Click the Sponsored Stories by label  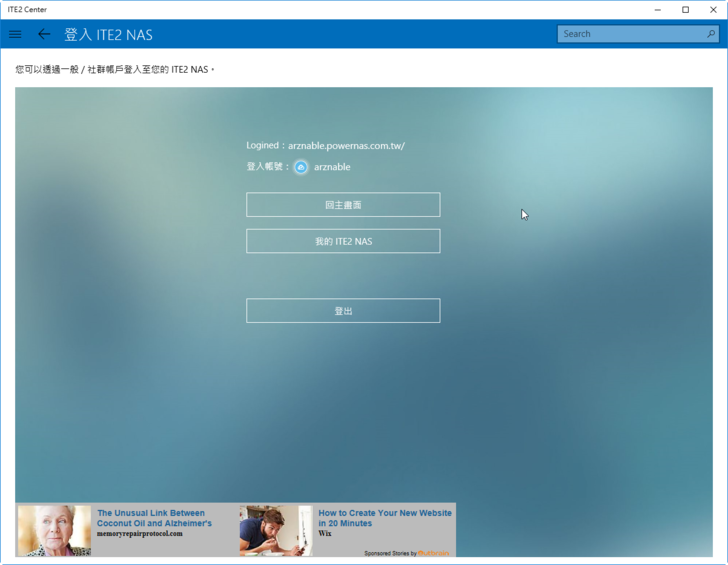click(390, 553)
